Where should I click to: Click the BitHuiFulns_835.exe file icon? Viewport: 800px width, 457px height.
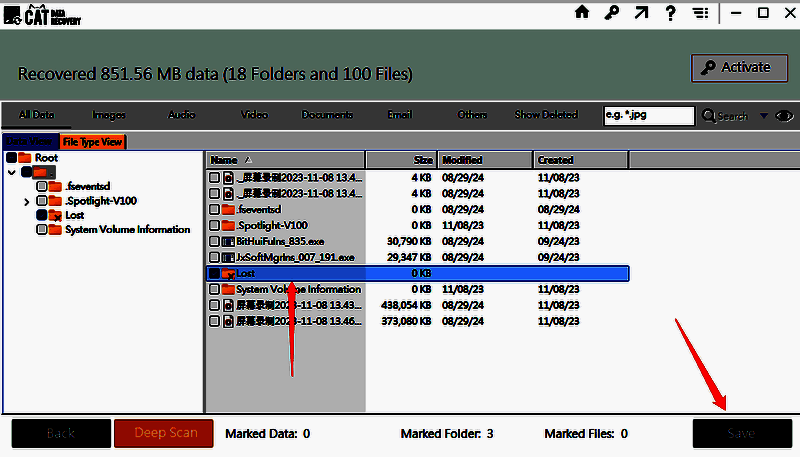click(228, 241)
